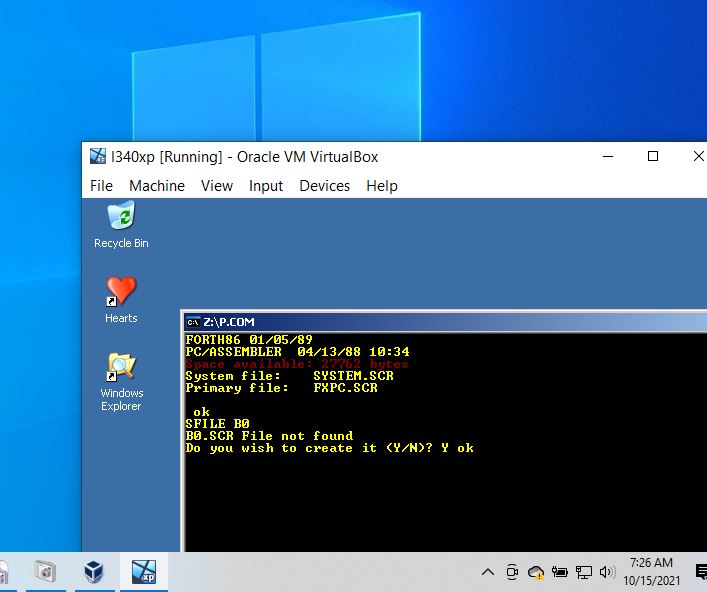Screen dimensions: 707x592
Task: Click the 'FORTH86 01/05/89' line
Action: 249,340
